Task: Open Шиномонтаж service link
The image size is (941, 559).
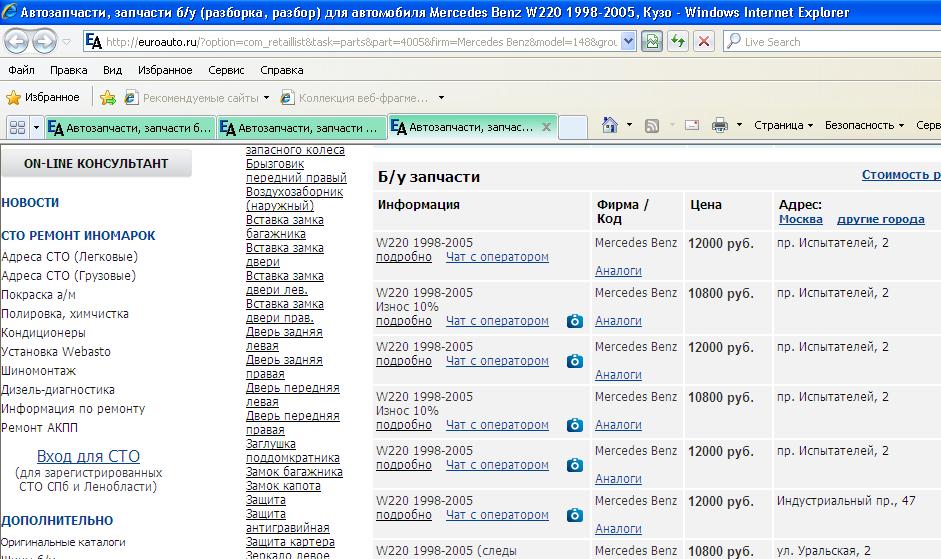Action: click(39, 371)
